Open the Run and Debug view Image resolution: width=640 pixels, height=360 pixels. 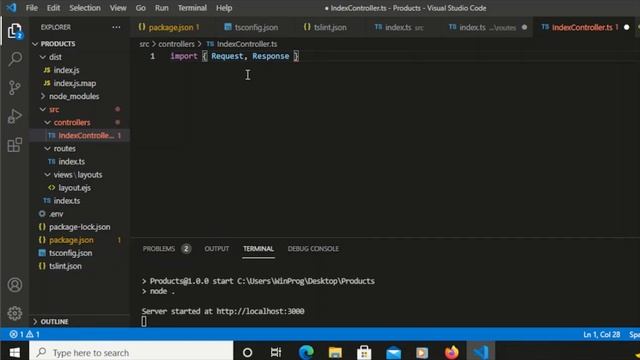15,116
